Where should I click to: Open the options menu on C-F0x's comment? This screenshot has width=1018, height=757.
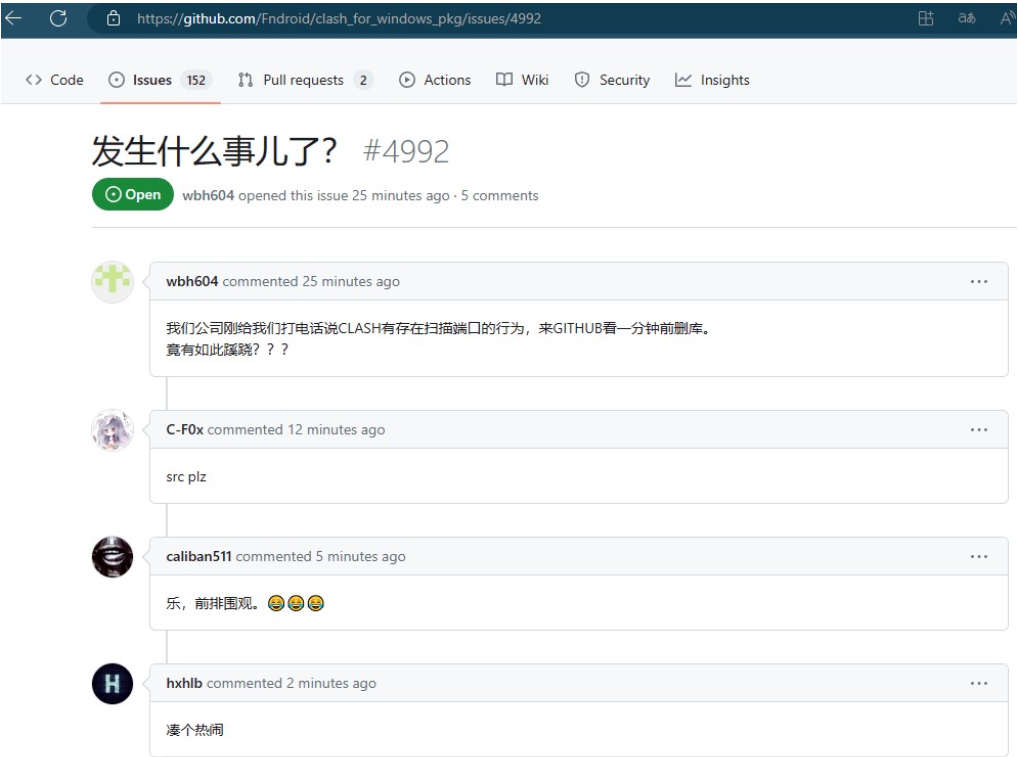pos(978,429)
